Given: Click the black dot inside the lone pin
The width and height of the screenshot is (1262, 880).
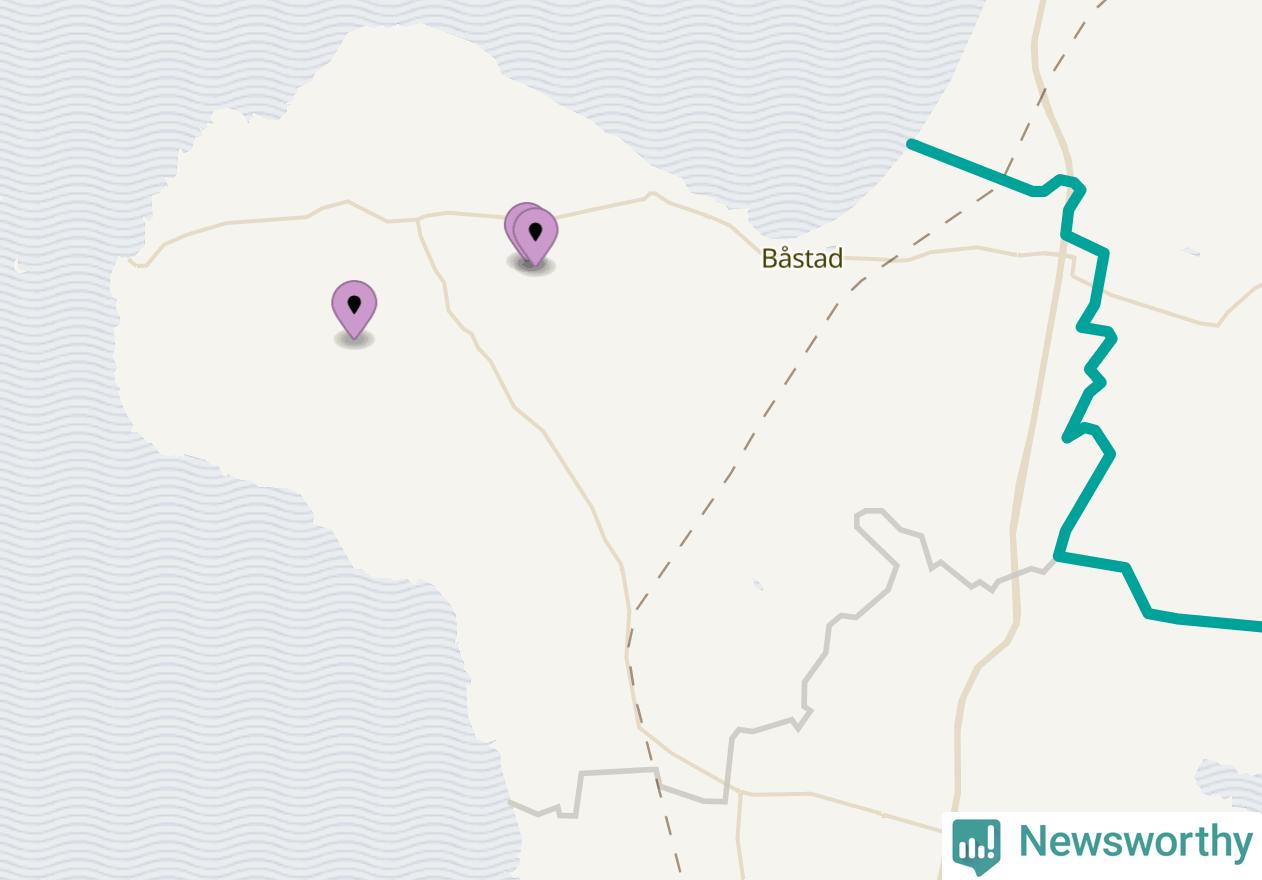Looking at the screenshot, I should [x=354, y=303].
